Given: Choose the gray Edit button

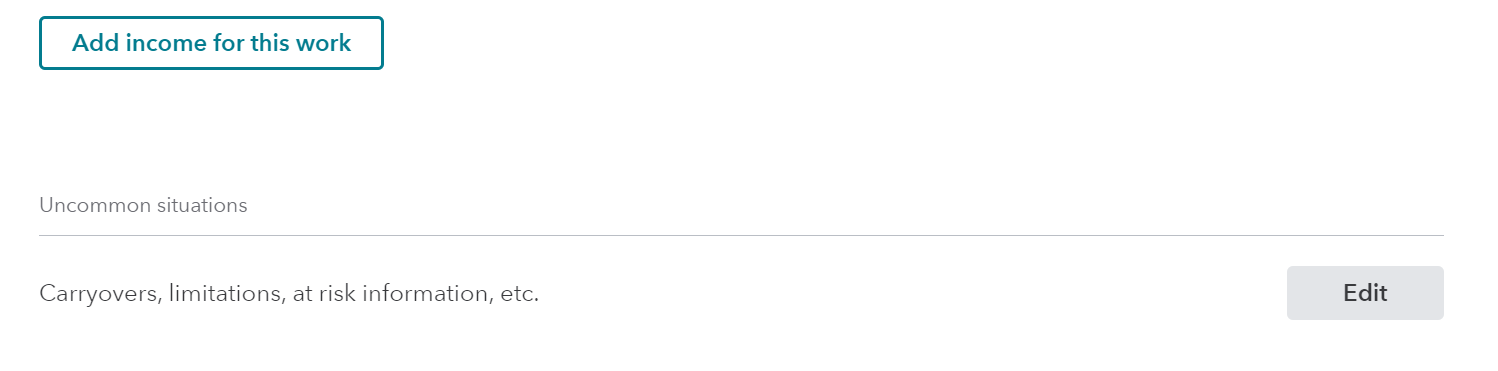Looking at the screenshot, I should [1365, 293].
